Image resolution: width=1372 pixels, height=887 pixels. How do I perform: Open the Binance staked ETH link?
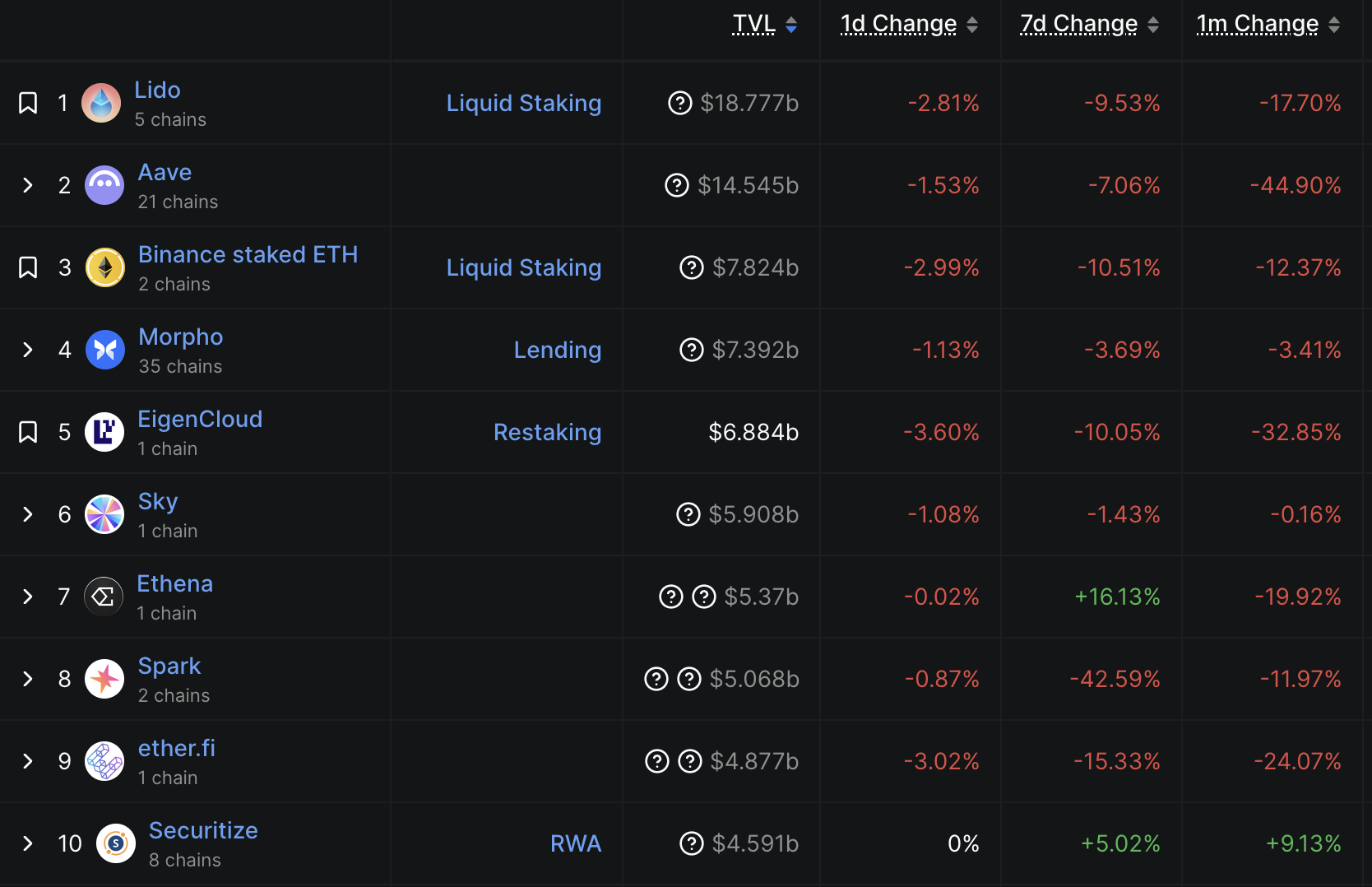click(248, 254)
